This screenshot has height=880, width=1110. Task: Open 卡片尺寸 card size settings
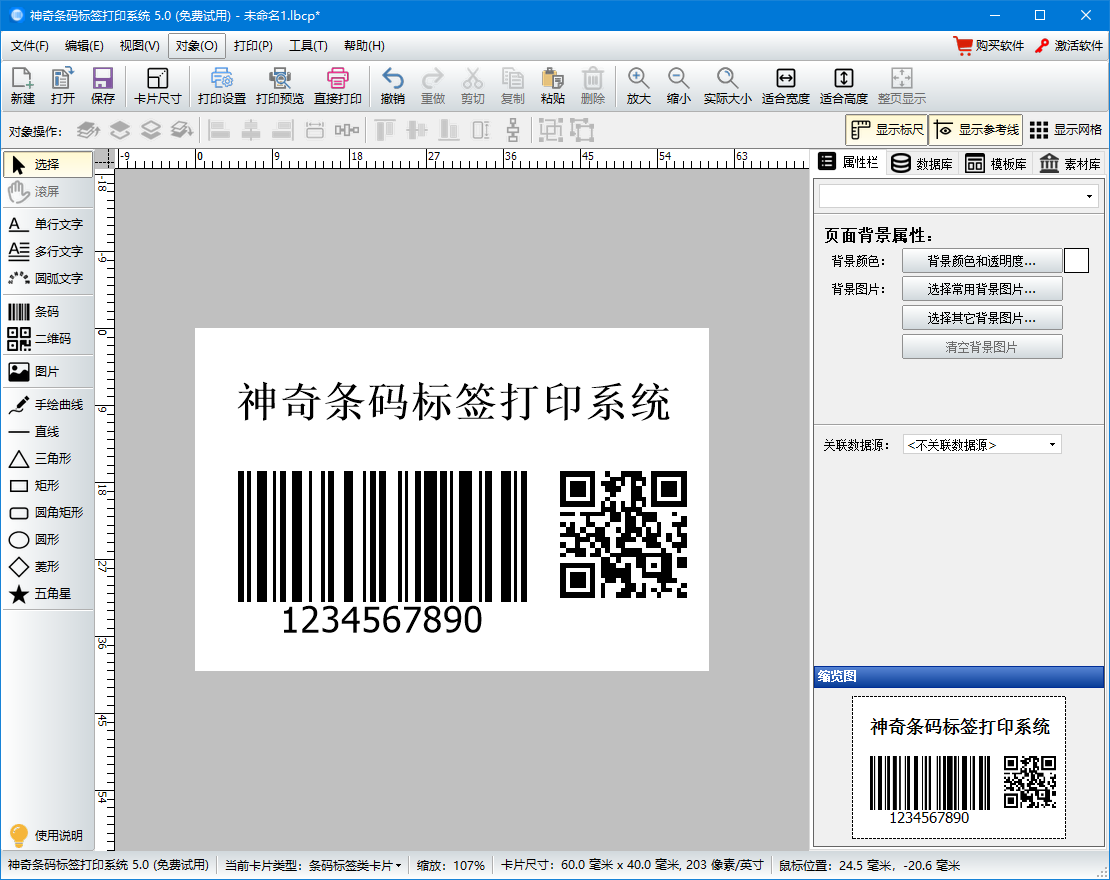[x=158, y=86]
